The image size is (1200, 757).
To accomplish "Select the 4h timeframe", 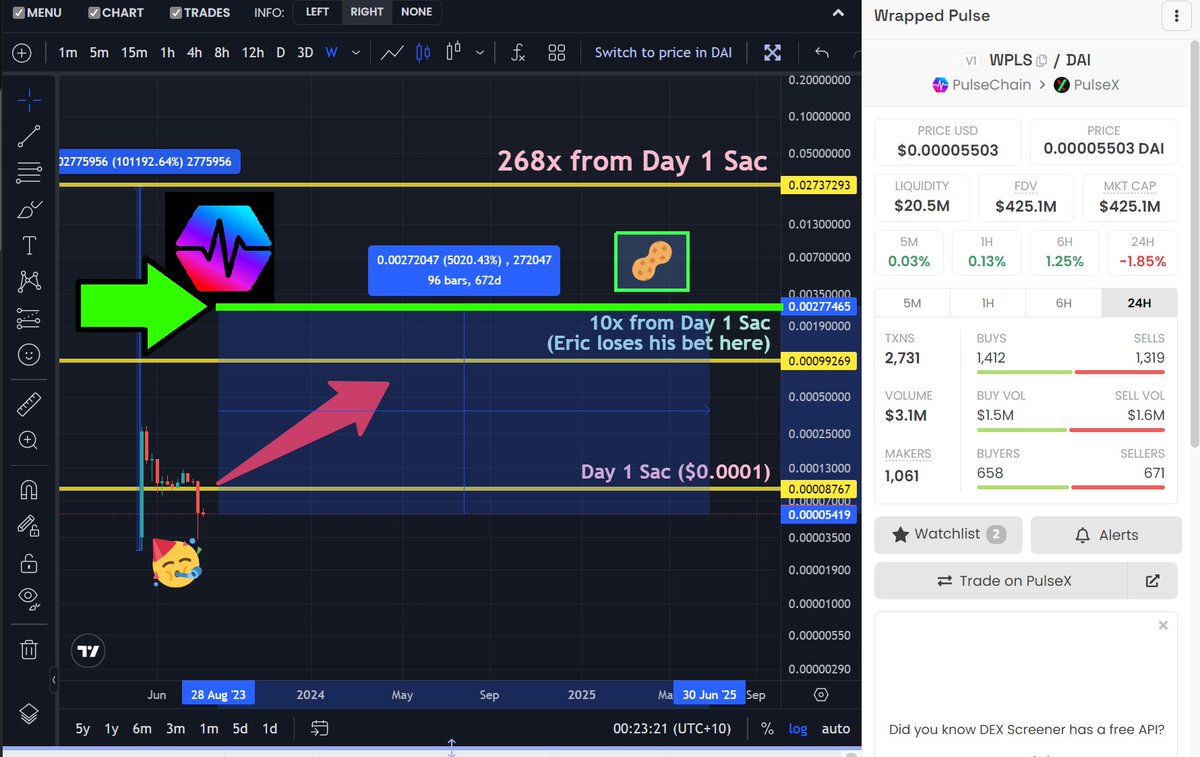I will coord(194,53).
